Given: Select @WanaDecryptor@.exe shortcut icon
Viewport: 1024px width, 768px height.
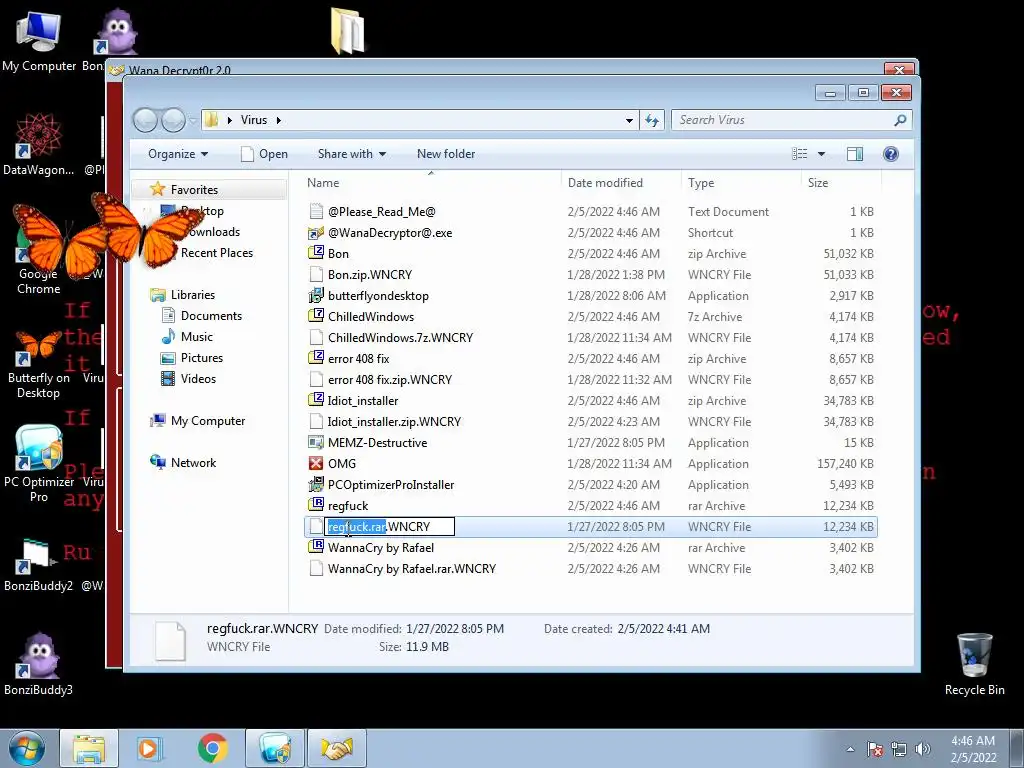Looking at the screenshot, I should pos(316,232).
